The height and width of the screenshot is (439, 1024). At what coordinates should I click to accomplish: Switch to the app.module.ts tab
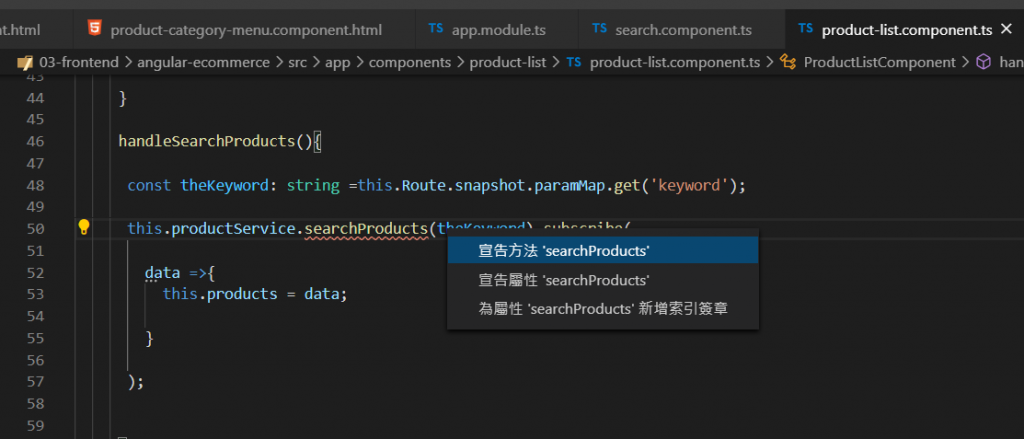tap(491, 30)
